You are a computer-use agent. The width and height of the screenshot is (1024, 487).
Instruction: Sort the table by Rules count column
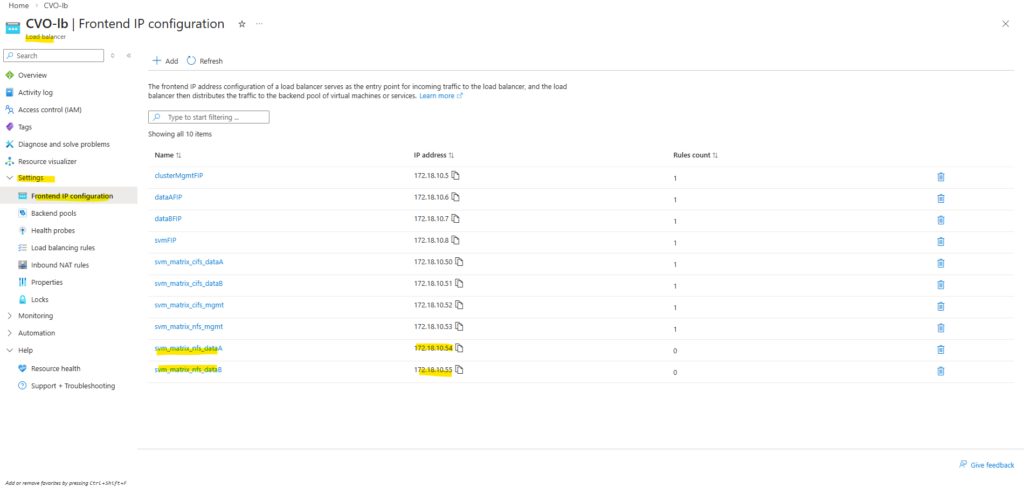point(696,155)
